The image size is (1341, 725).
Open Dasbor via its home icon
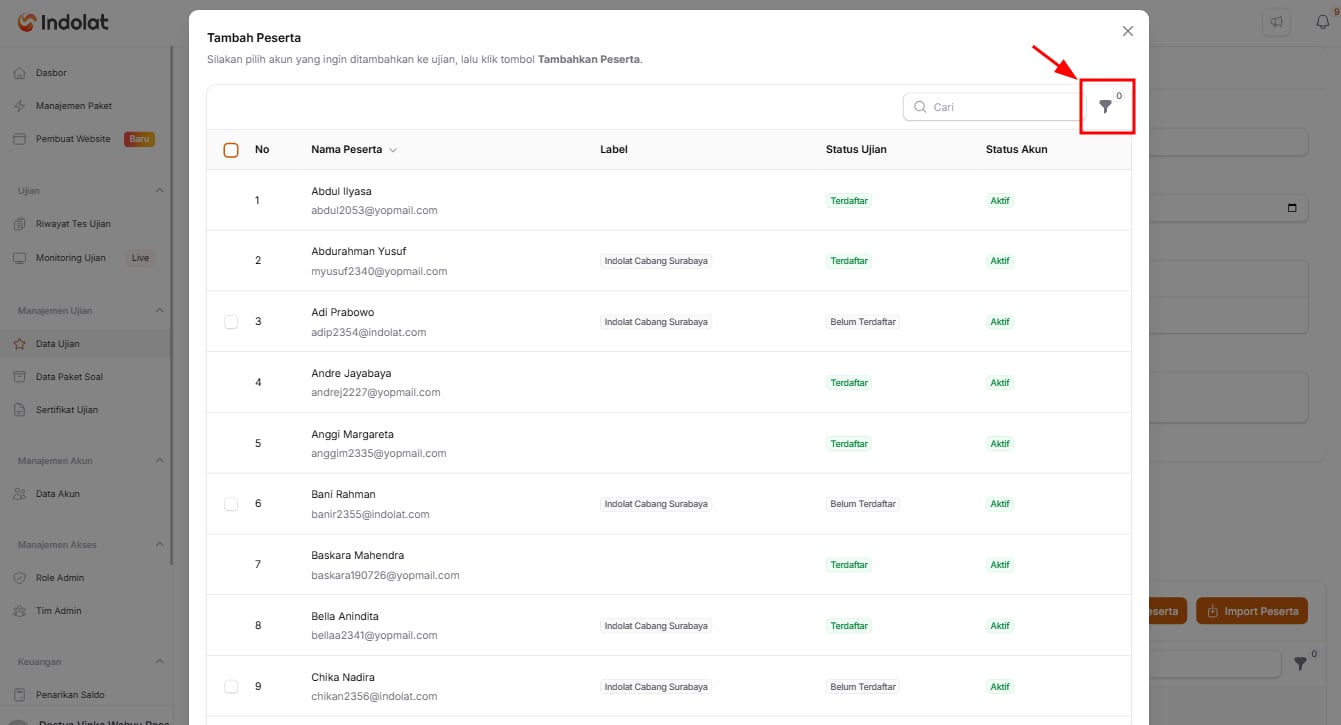click(19, 73)
